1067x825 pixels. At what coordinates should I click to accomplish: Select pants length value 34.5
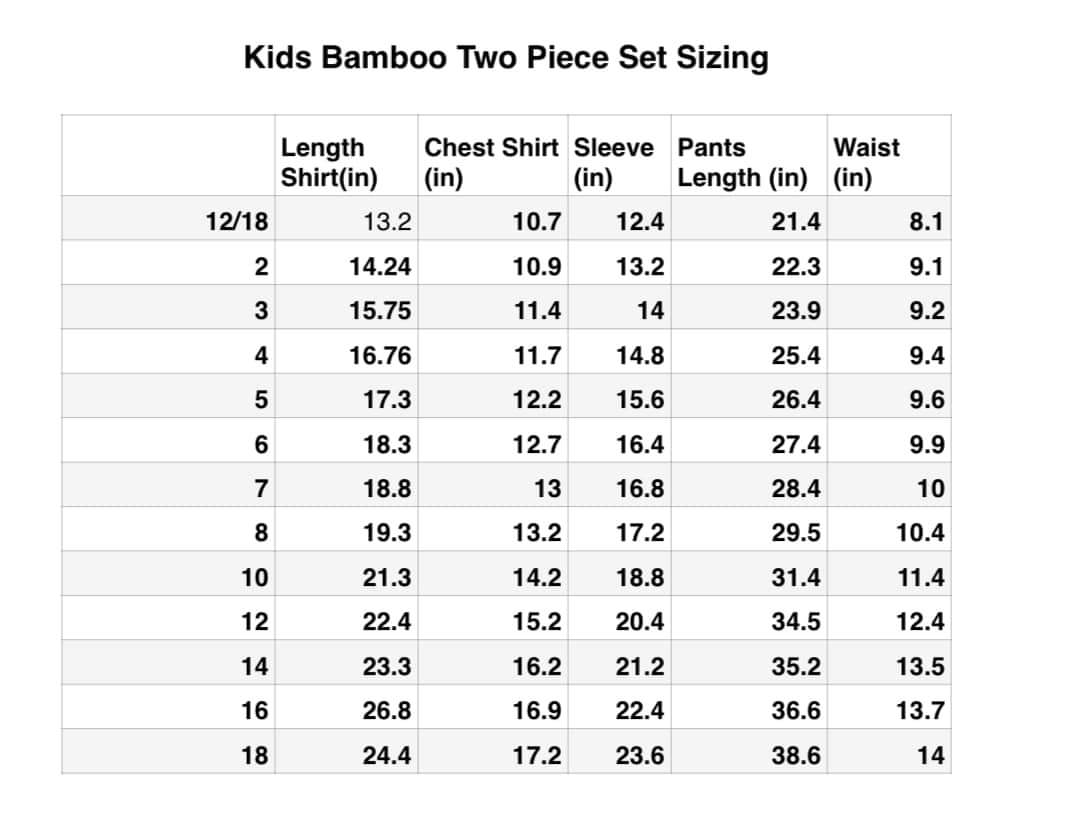(796, 622)
